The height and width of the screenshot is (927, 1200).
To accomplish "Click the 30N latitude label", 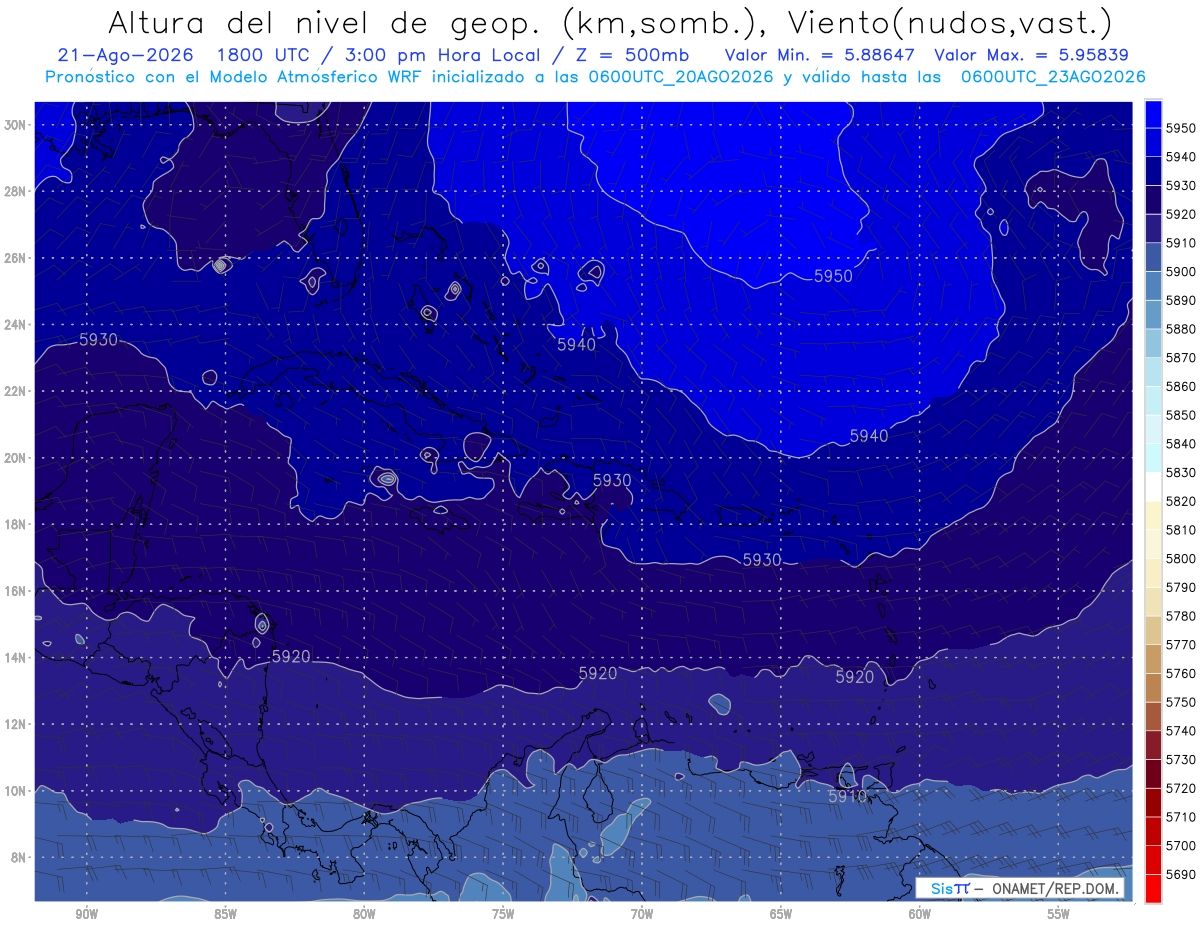I will click(x=15, y=124).
